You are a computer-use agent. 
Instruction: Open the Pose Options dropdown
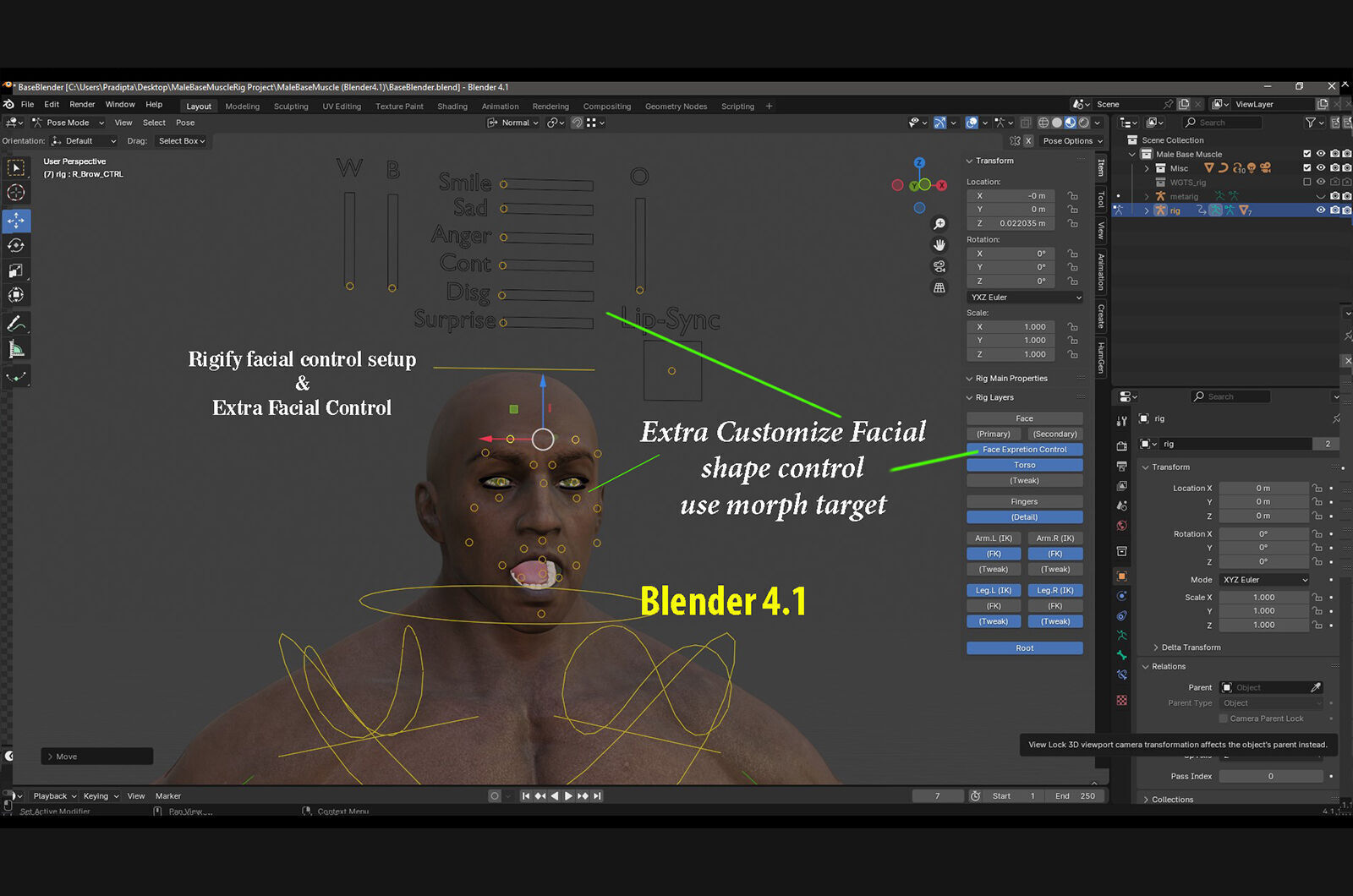(1072, 141)
